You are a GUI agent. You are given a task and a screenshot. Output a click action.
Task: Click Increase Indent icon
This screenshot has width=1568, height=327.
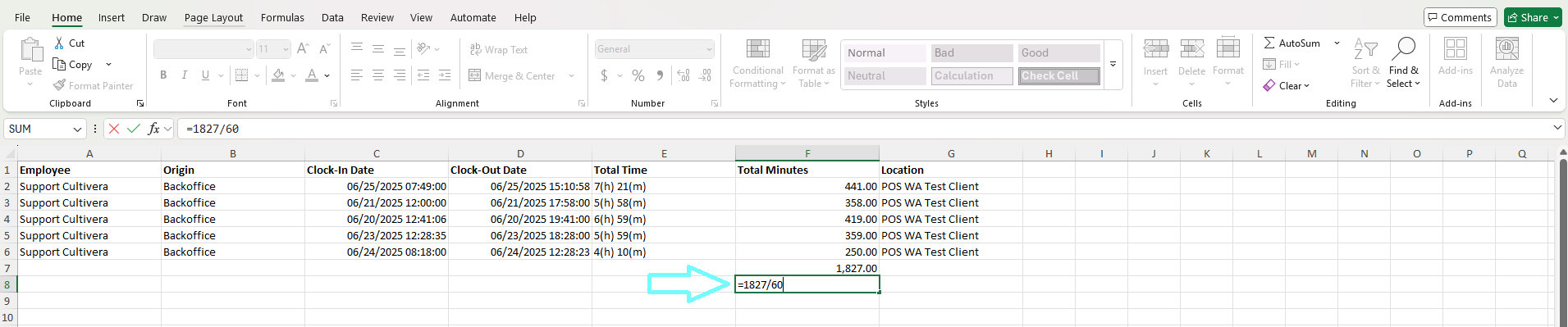[445, 75]
